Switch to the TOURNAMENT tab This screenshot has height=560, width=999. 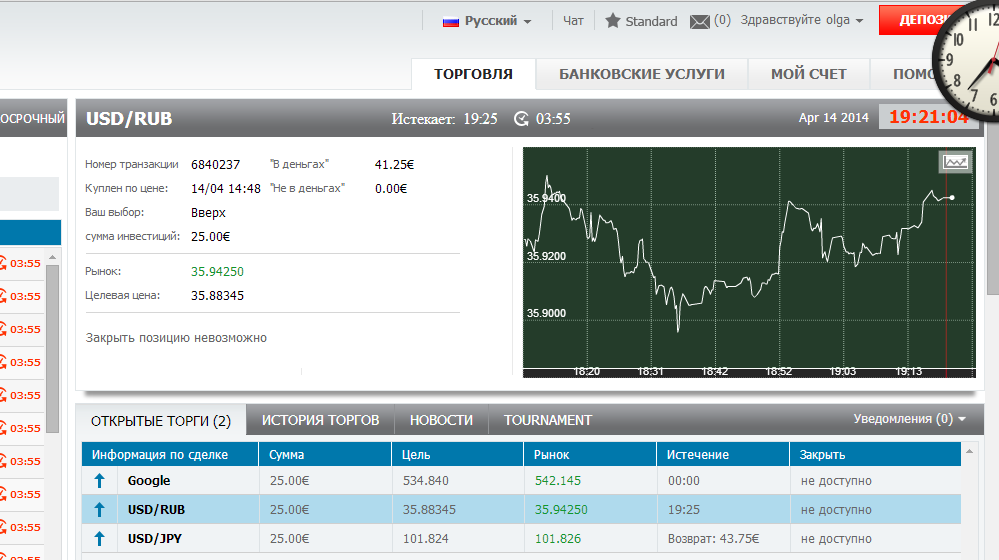click(547, 420)
